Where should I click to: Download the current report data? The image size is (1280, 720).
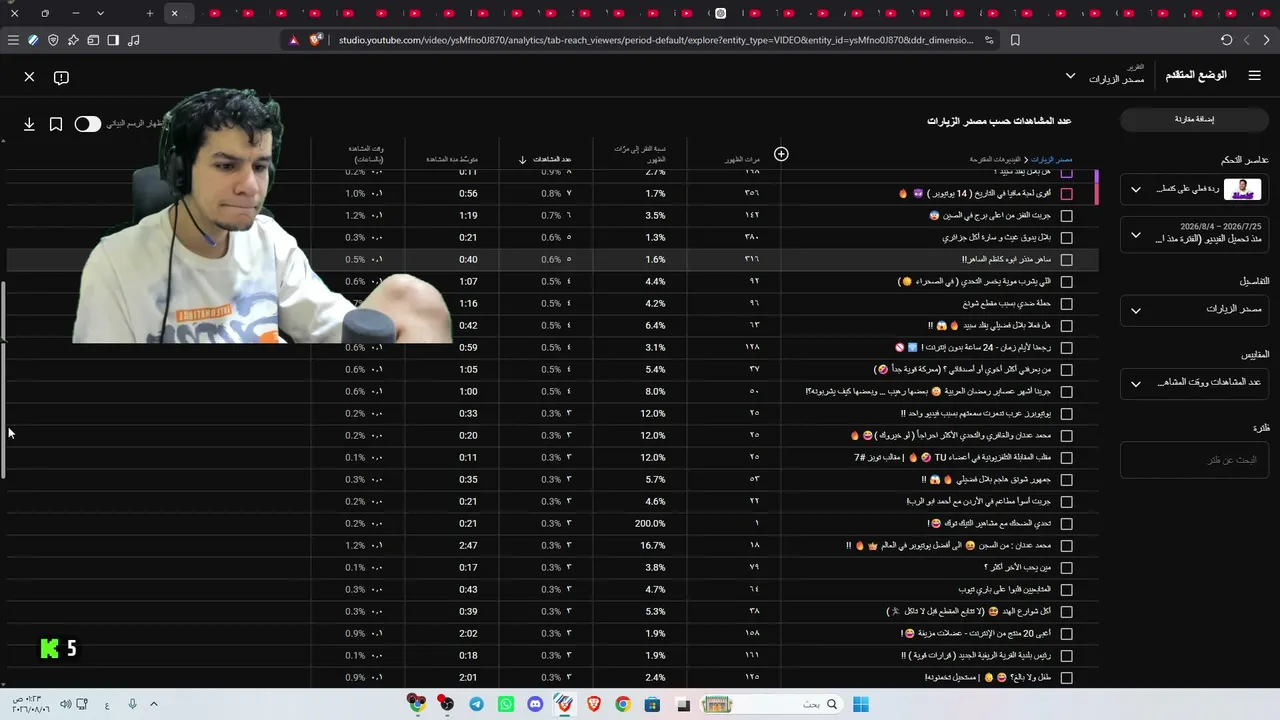29,124
